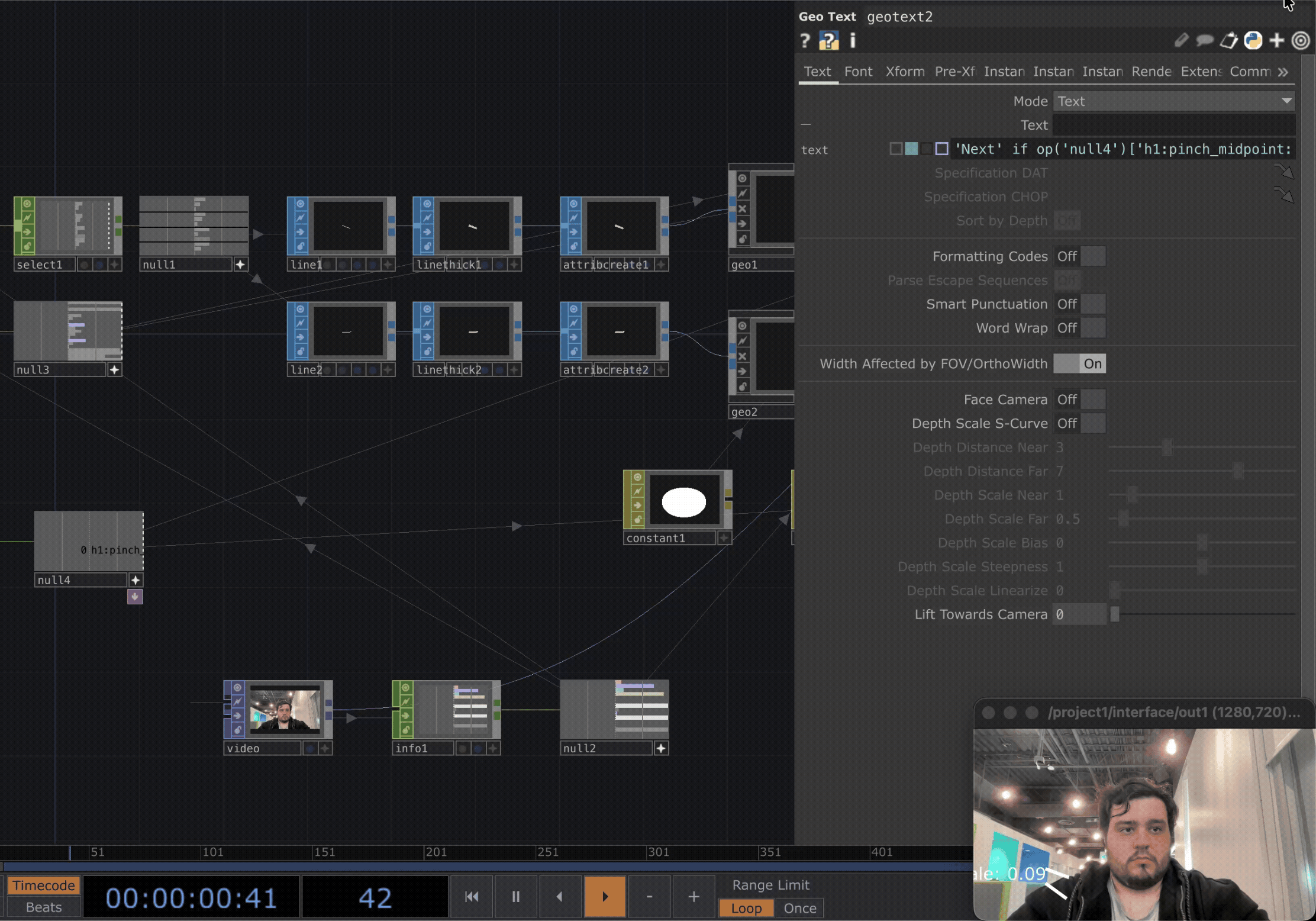Toggle the Python language icon
The width and height of the screenshot is (1316, 921).
(x=1252, y=41)
